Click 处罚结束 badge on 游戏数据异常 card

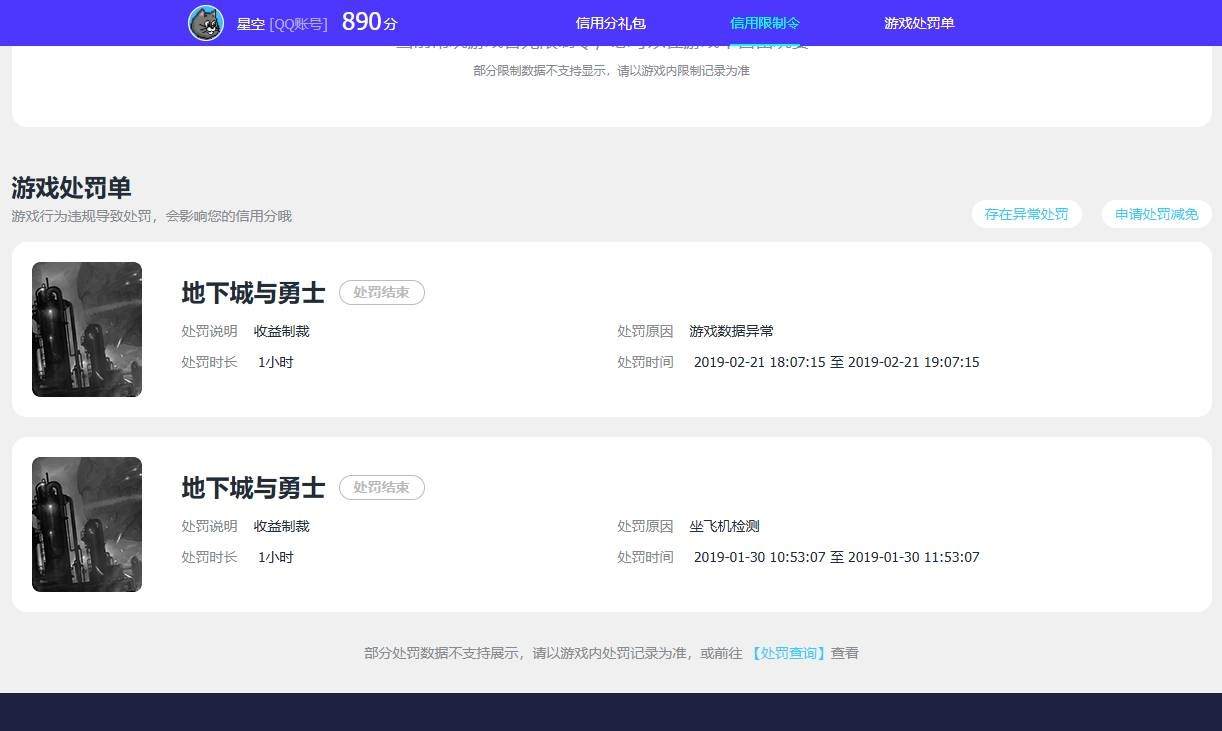click(x=382, y=293)
